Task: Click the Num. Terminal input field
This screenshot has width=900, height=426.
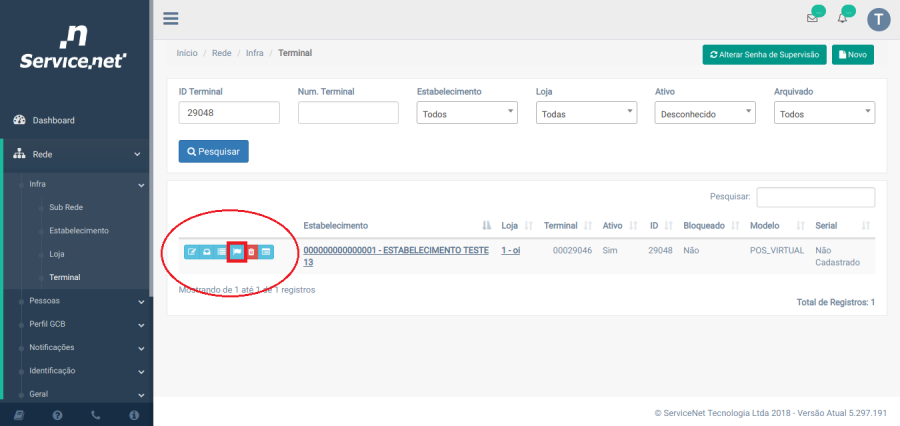Action: (x=348, y=114)
